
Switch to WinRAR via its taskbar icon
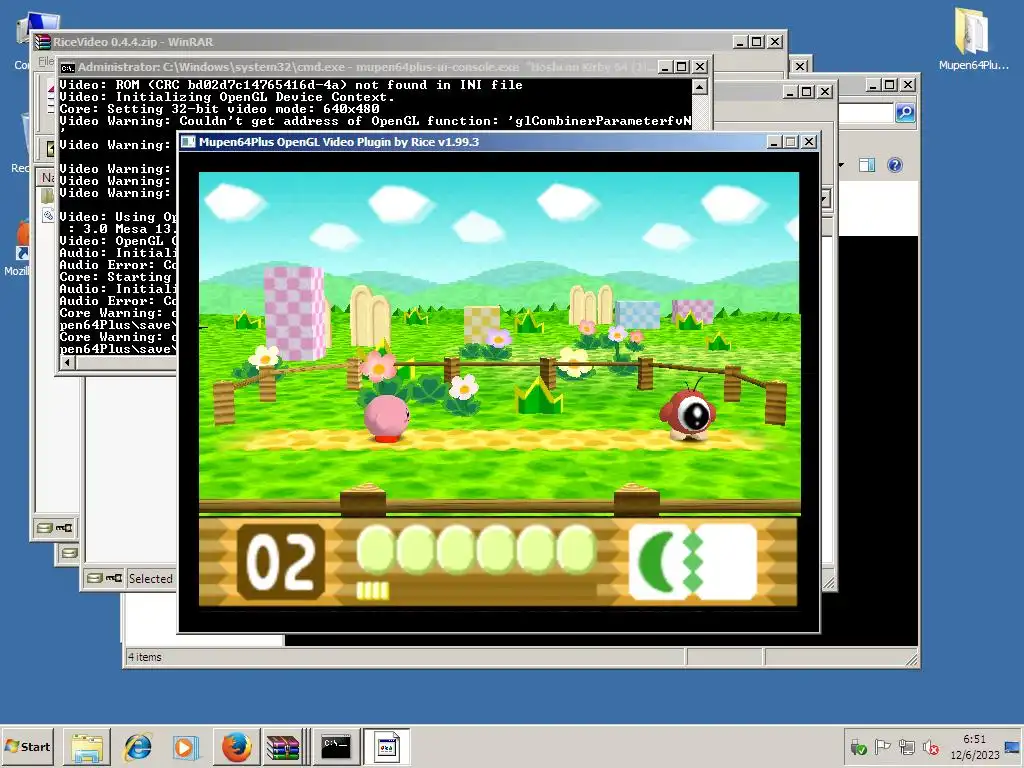283,747
